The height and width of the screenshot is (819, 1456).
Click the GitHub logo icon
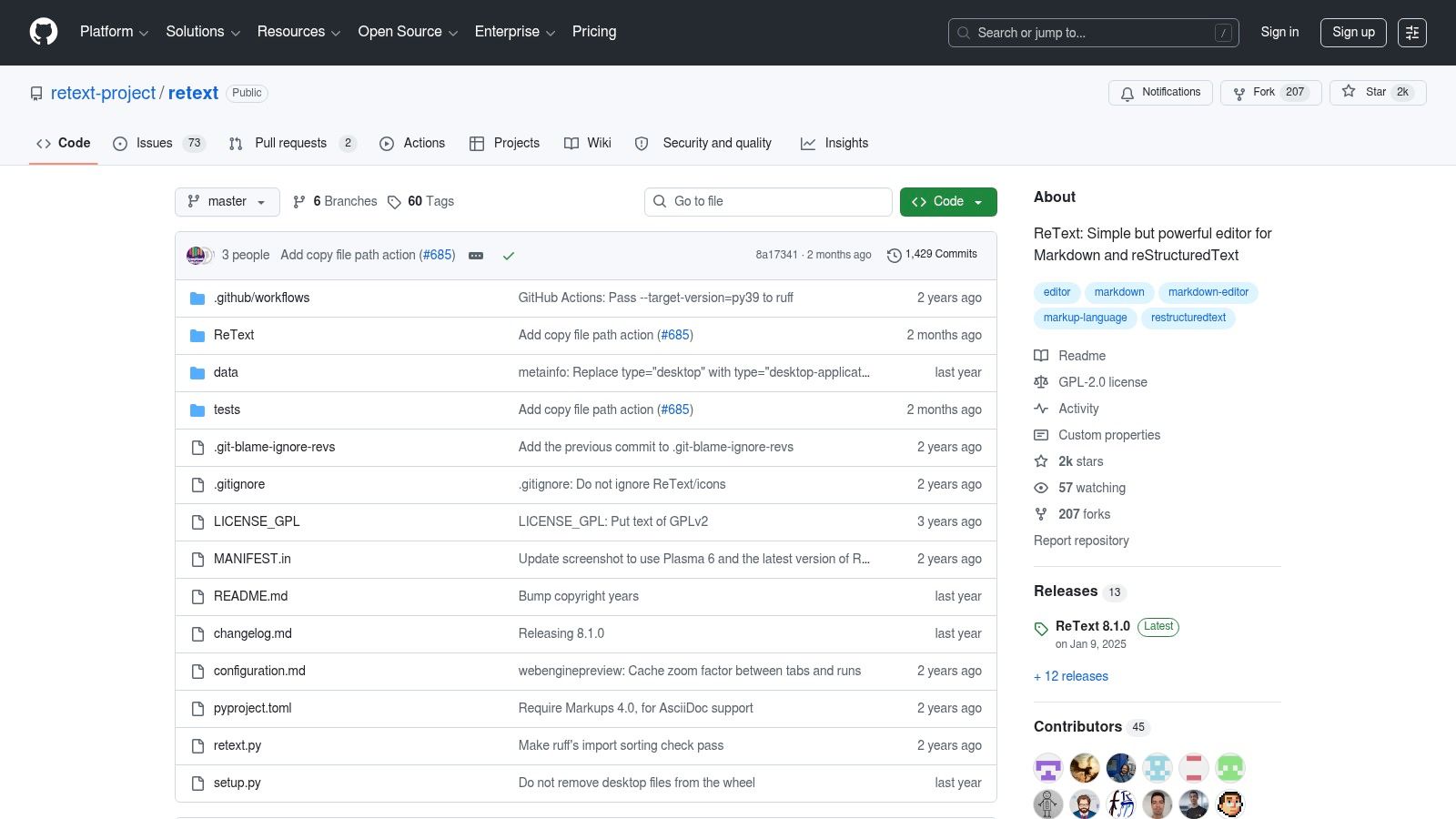(44, 32)
